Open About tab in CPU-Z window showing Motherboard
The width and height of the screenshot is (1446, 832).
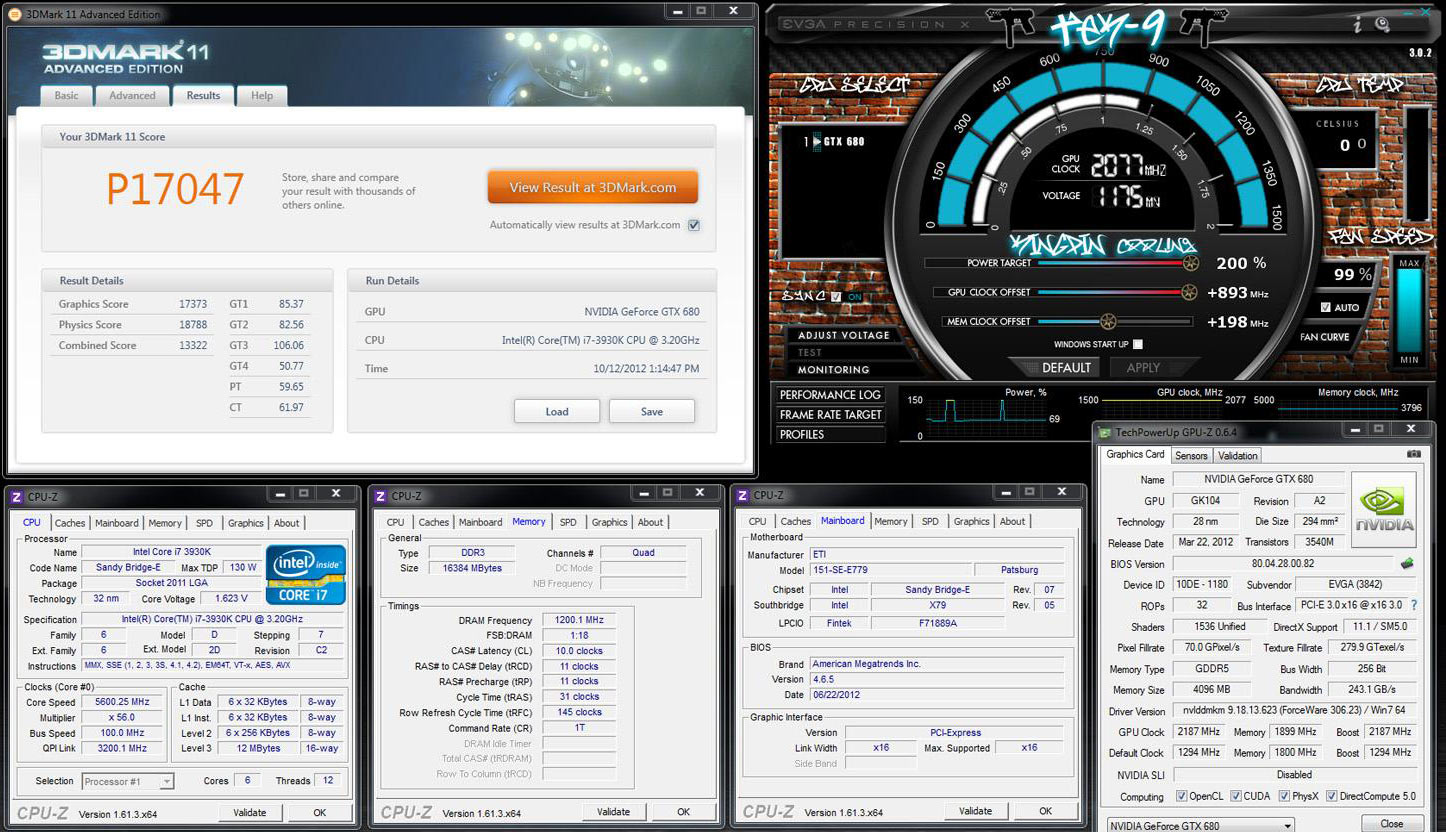click(1013, 521)
